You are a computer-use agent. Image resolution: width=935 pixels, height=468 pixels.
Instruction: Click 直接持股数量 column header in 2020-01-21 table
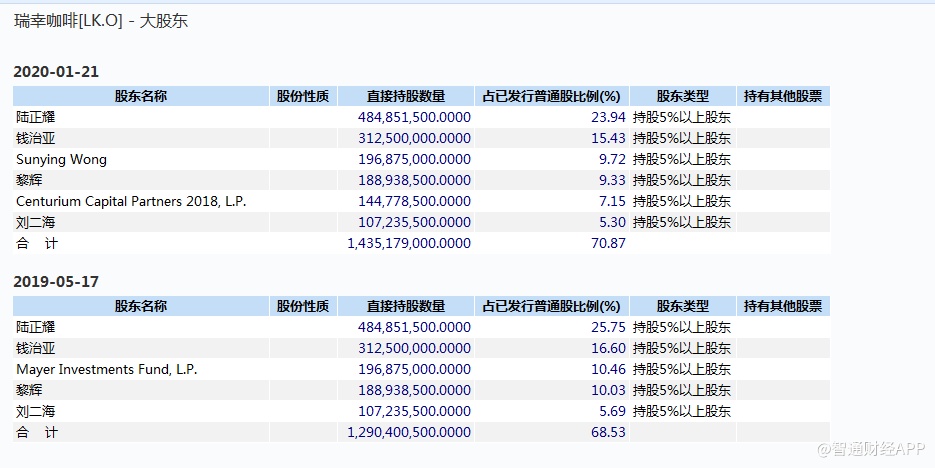pyautogui.click(x=405, y=96)
